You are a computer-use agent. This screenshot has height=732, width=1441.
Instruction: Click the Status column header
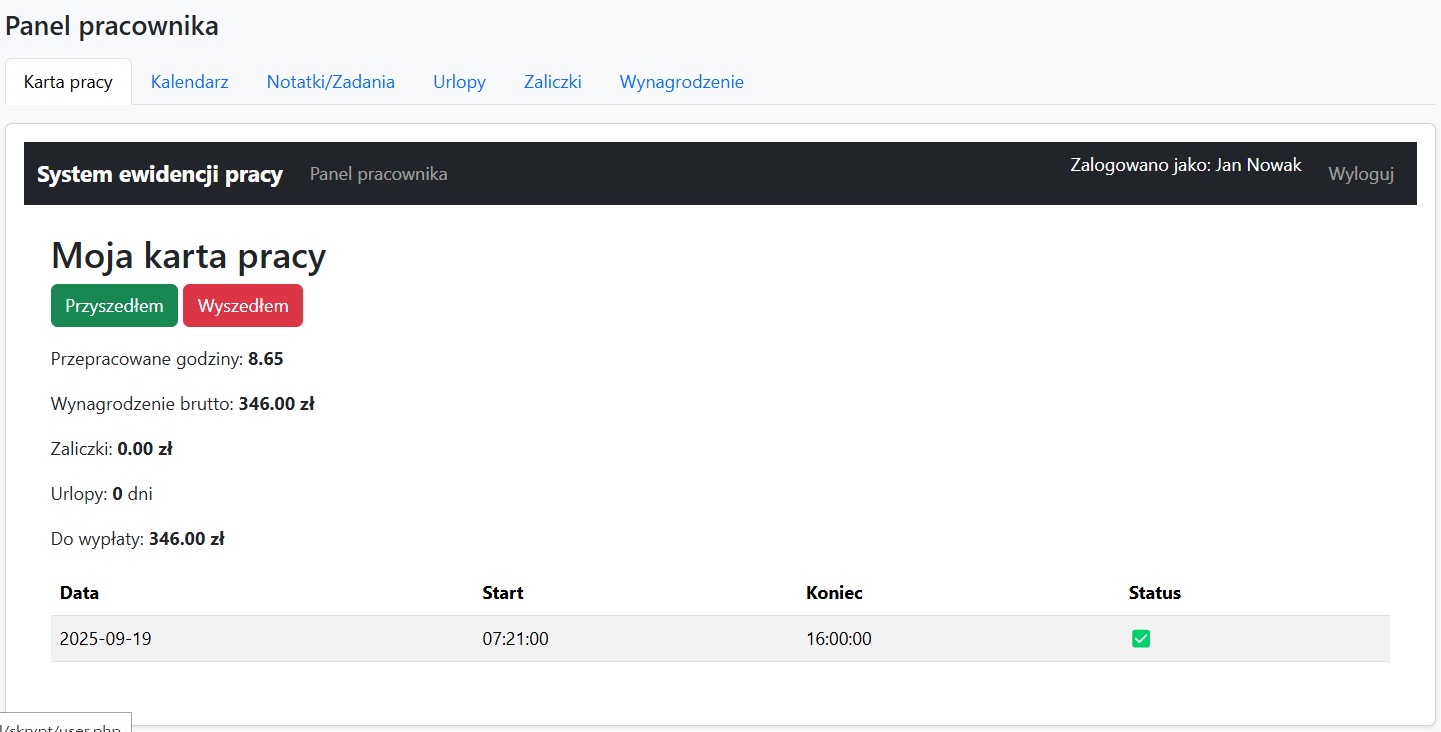[x=1154, y=593]
